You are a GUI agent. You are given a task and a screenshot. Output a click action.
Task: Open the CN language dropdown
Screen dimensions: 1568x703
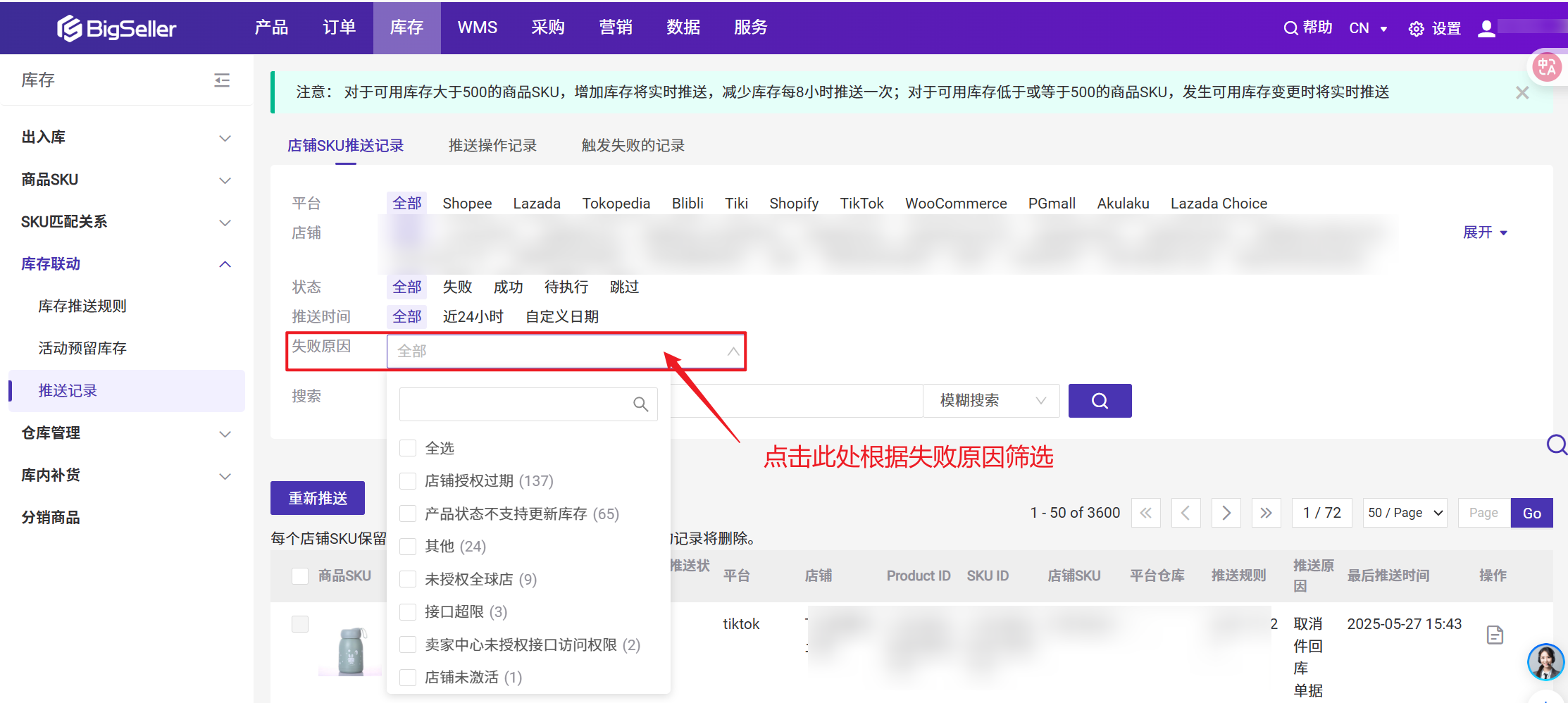tap(1368, 28)
